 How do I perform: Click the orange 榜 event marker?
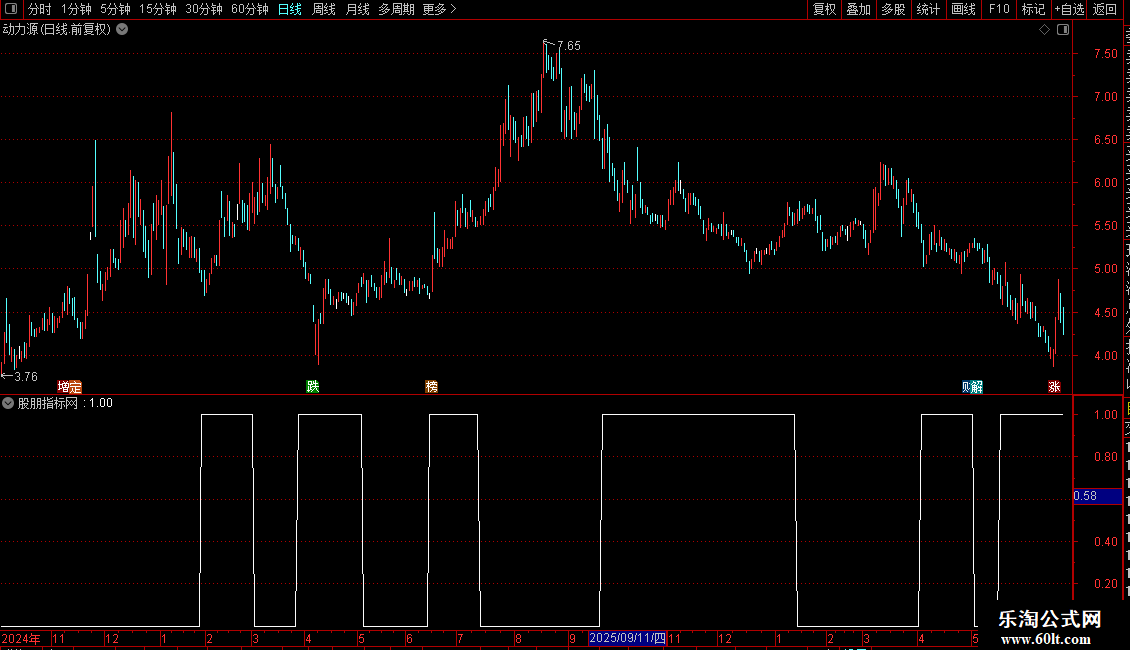coord(432,387)
